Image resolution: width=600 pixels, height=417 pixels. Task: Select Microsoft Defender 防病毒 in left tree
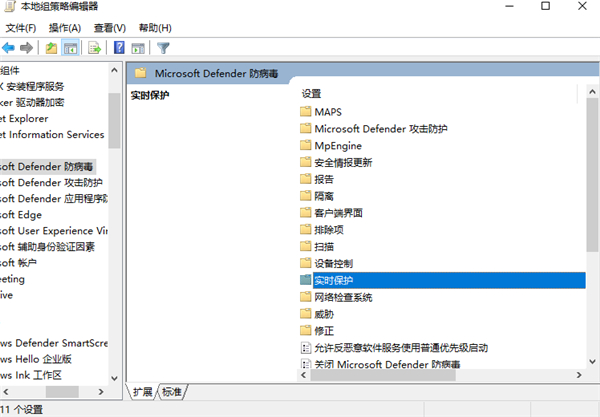(x=48, y=166)
